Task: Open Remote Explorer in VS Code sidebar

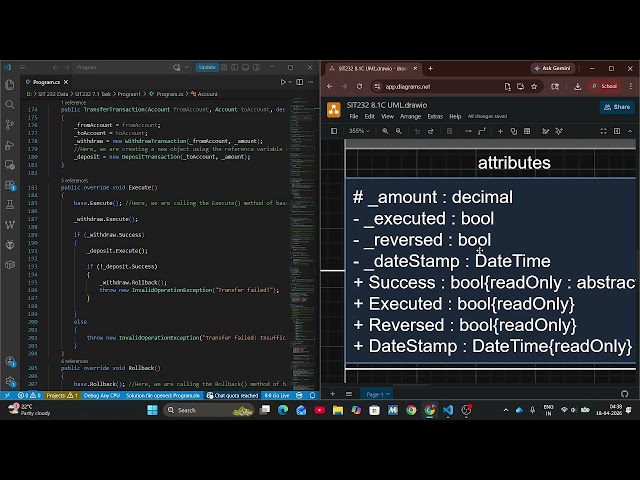Action: 10,165
